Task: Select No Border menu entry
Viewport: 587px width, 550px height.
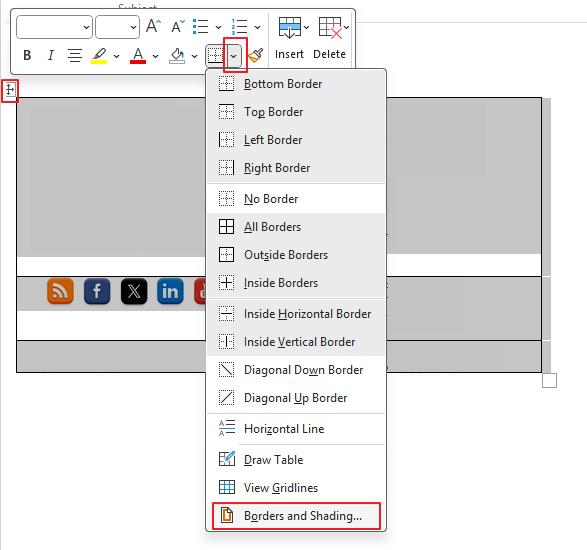Action: click(x=296, y=199)
